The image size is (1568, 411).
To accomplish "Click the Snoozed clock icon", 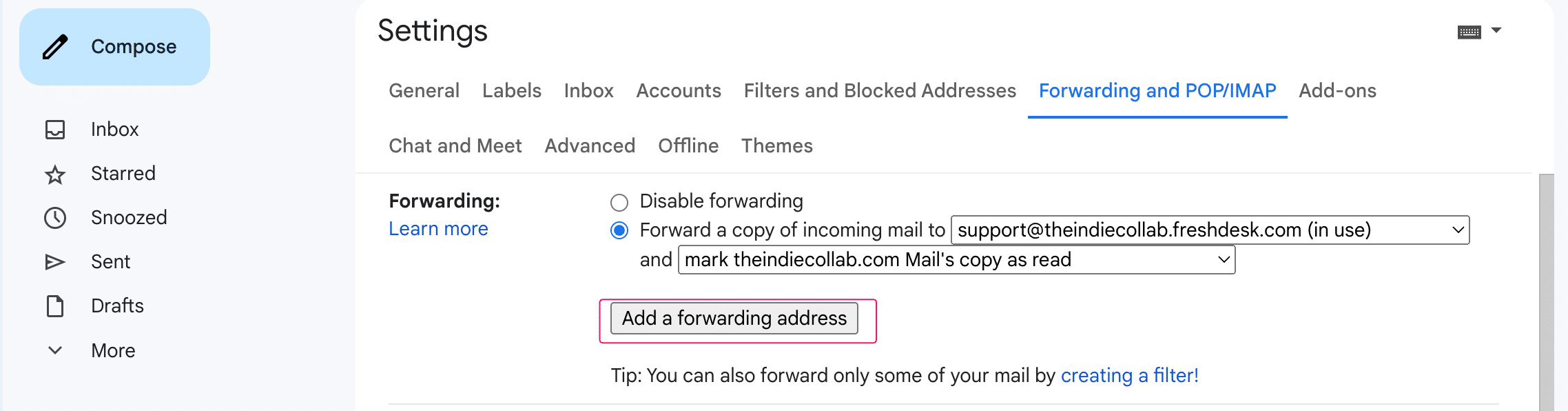I will 55,218.
